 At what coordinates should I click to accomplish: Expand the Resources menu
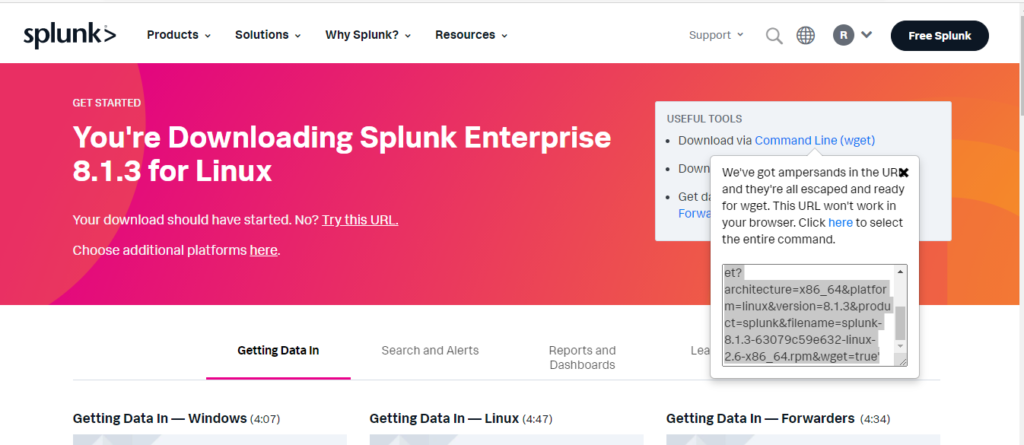pos(471,35)
